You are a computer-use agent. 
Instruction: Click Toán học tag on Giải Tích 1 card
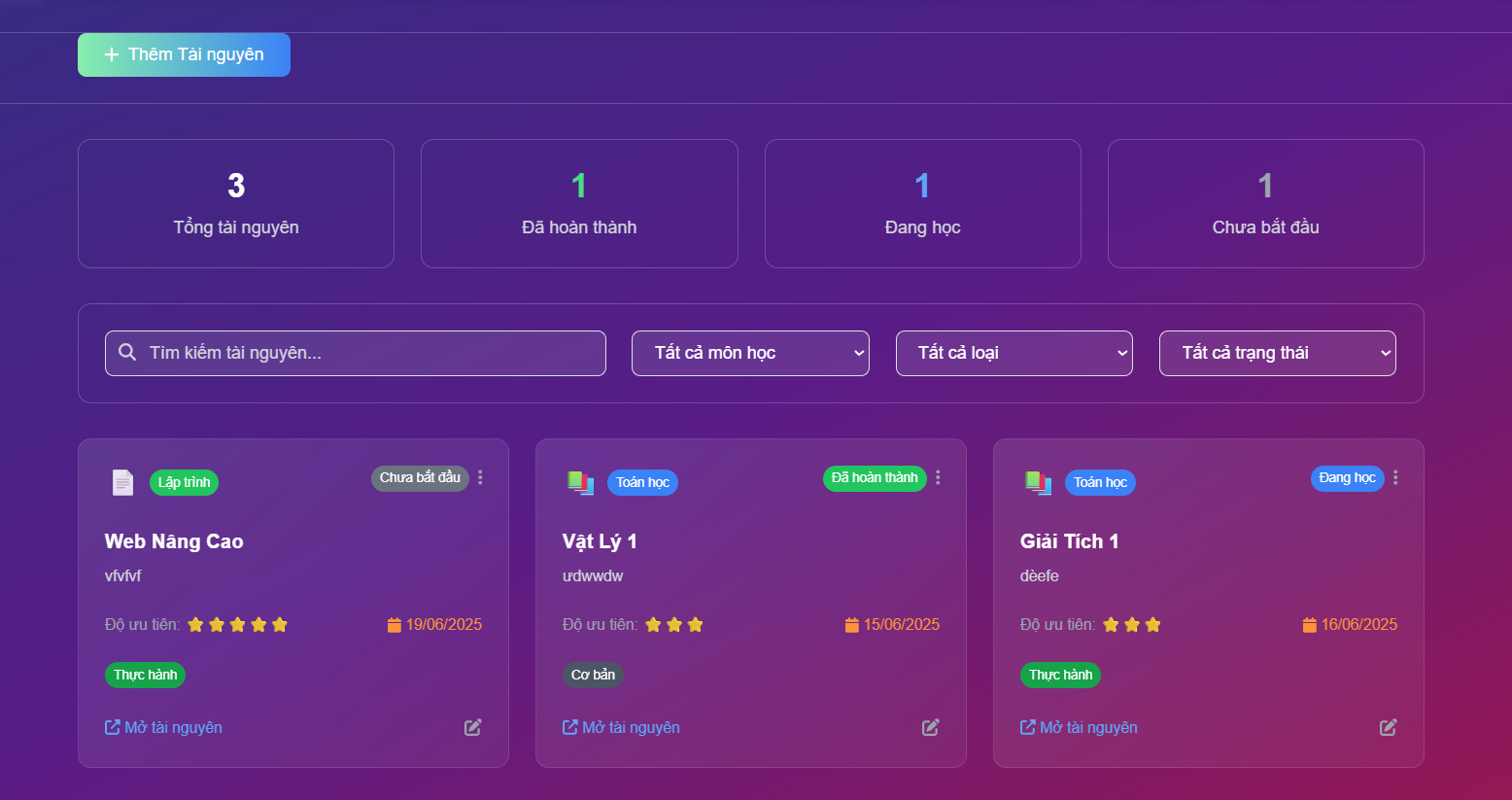(1100, 482)
